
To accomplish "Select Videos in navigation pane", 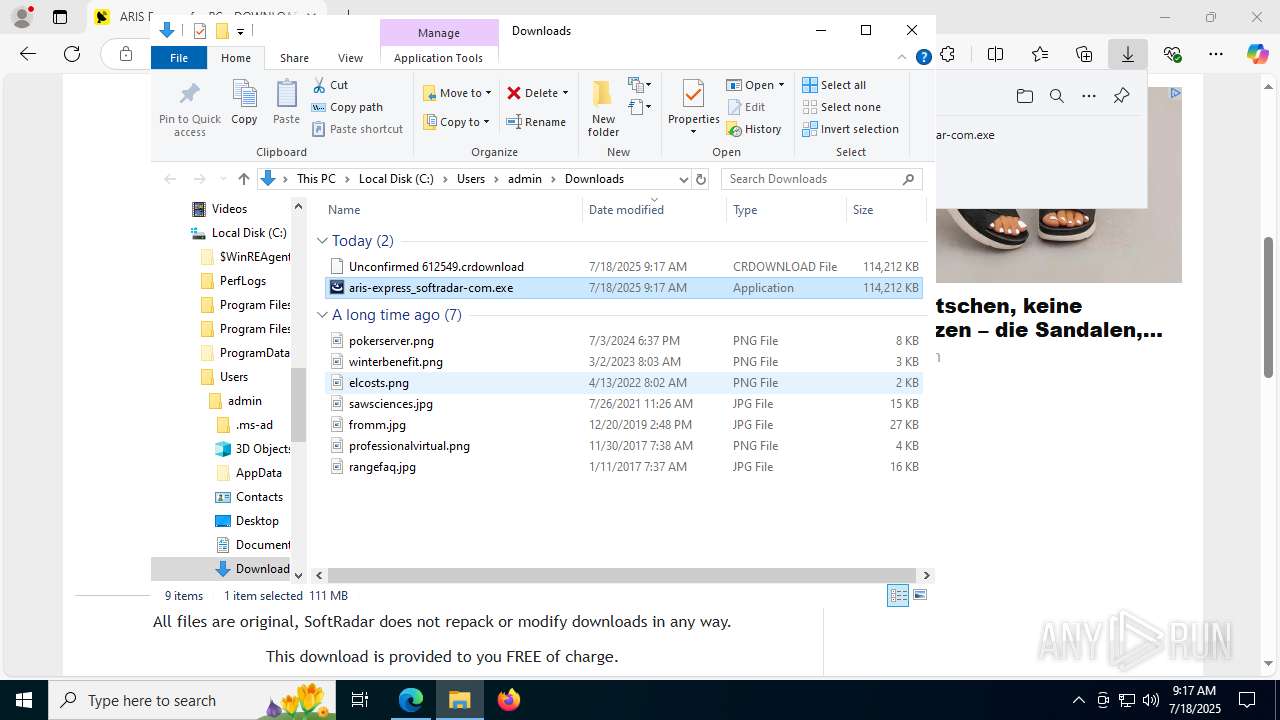I will point(229,209).
